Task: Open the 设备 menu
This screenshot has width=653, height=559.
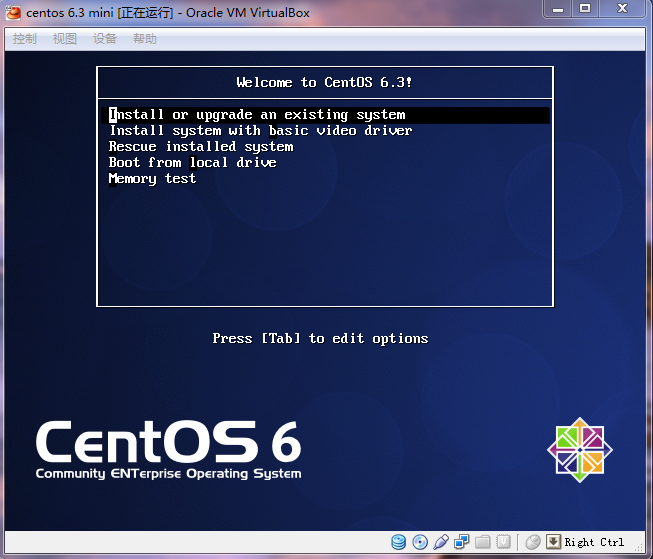Action: click(x=105, y=39)
